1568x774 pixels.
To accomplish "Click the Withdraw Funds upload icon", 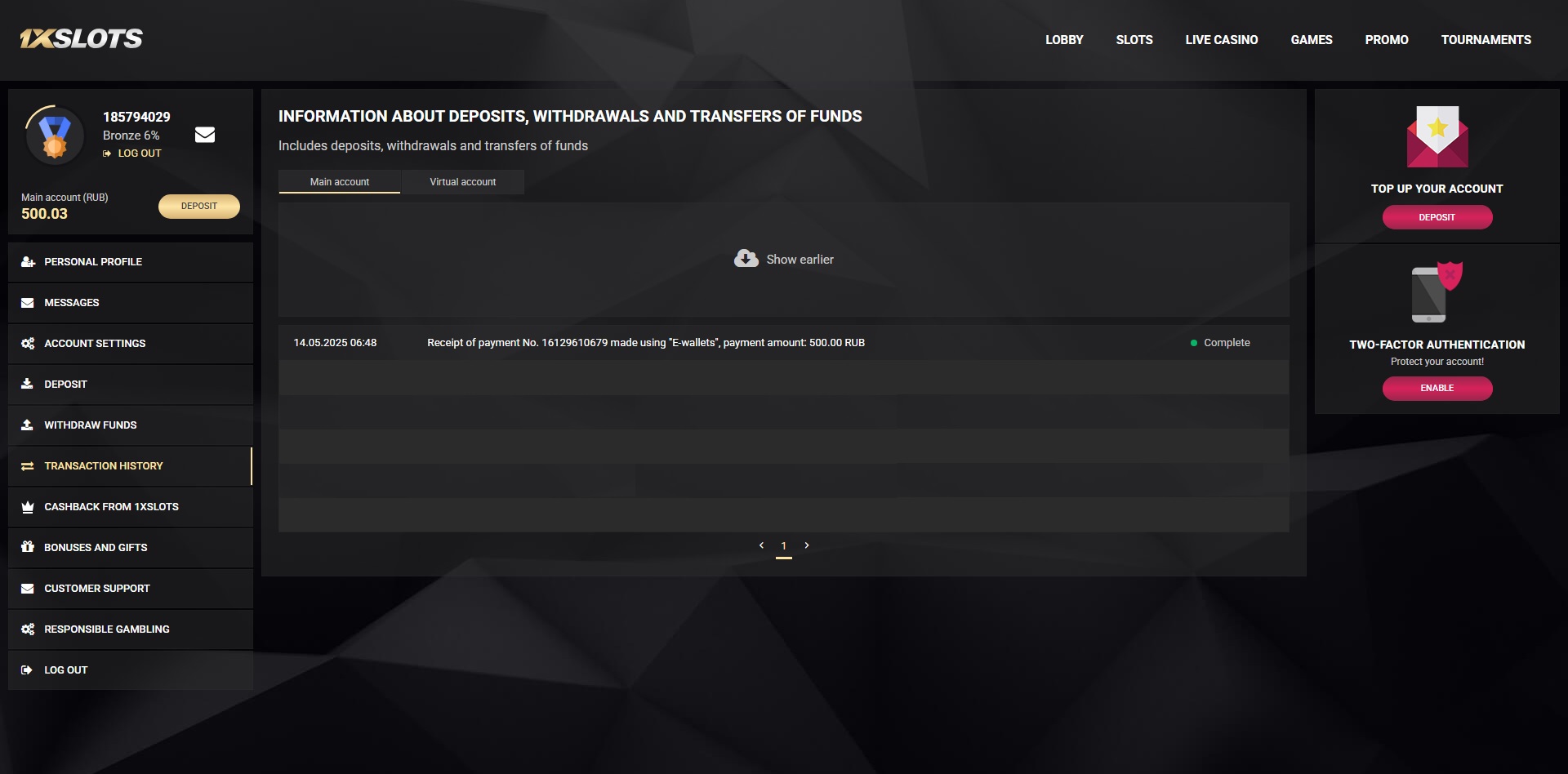I will [28, 425].
